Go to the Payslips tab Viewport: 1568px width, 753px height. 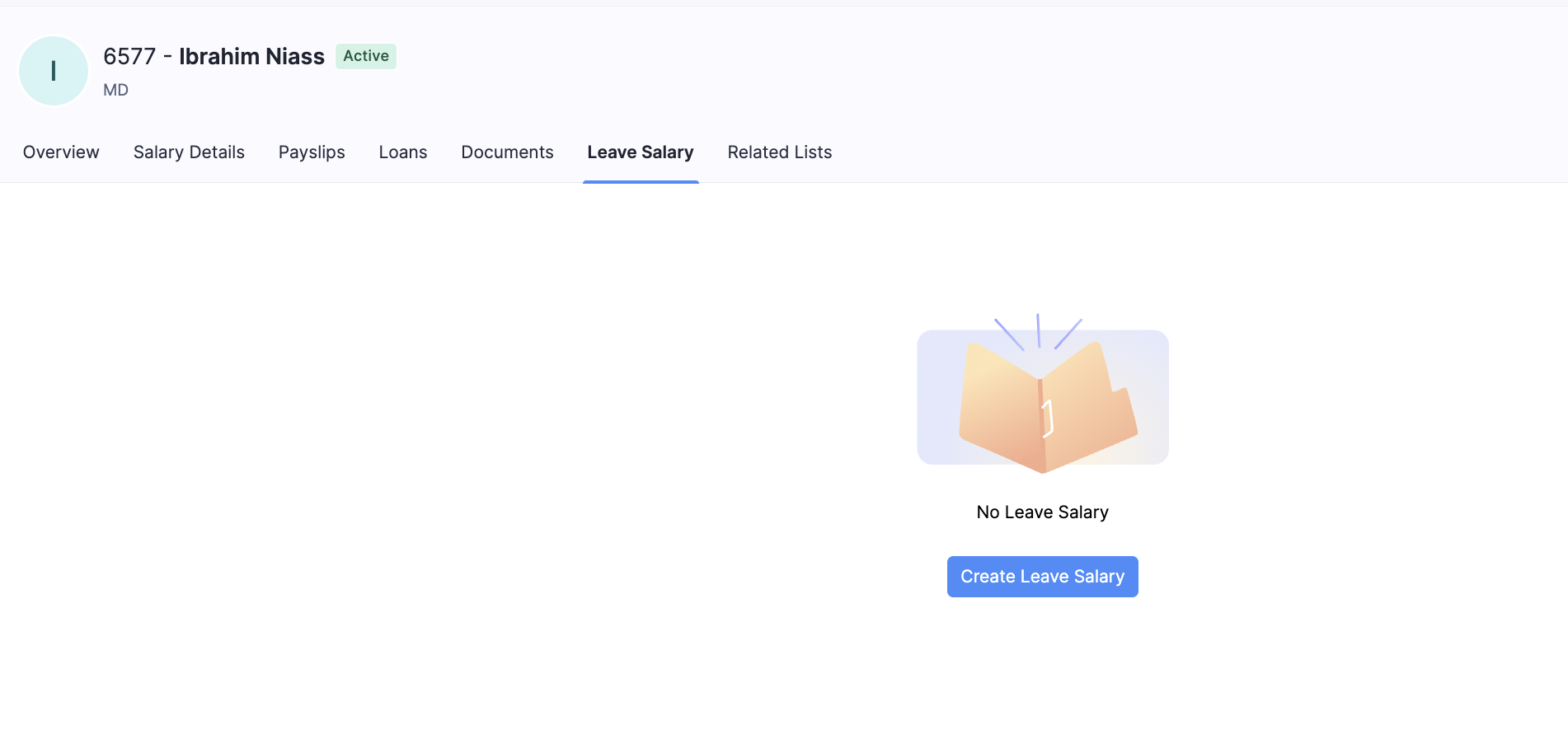pyautogui.click(x=312, y=152)
